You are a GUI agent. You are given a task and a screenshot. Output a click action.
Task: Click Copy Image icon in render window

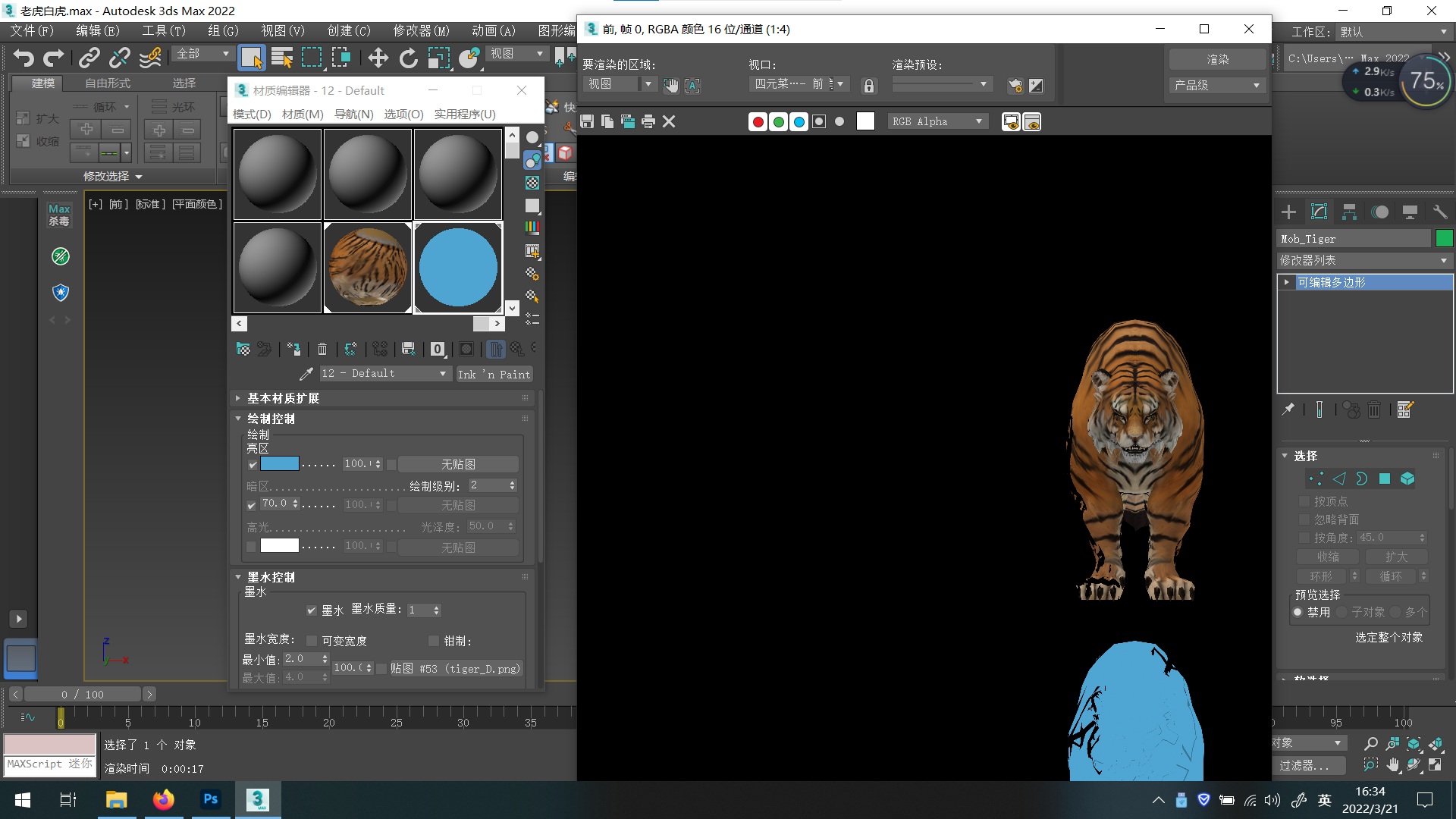607,121
